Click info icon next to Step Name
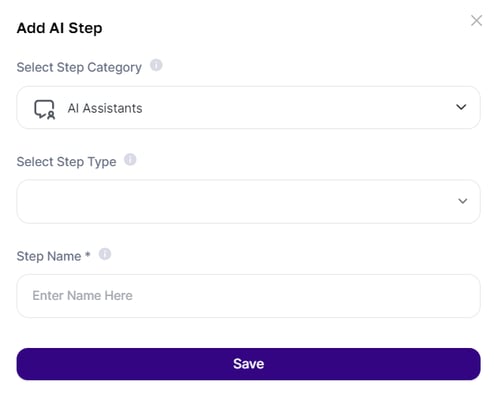This screenshot has width=494, height=396. [x=105, y=254]
